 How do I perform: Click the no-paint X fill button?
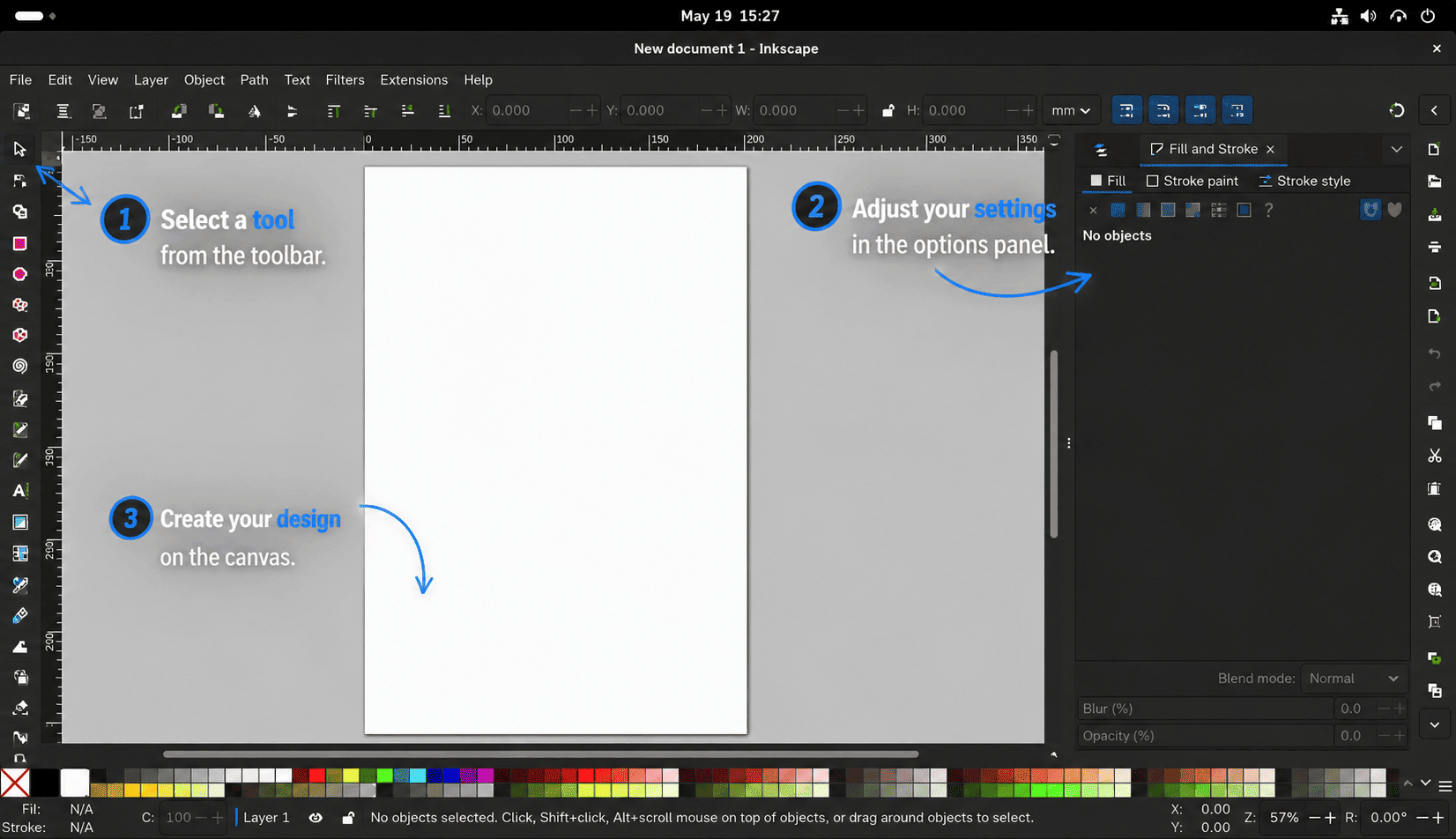[x=1093, y=210]
